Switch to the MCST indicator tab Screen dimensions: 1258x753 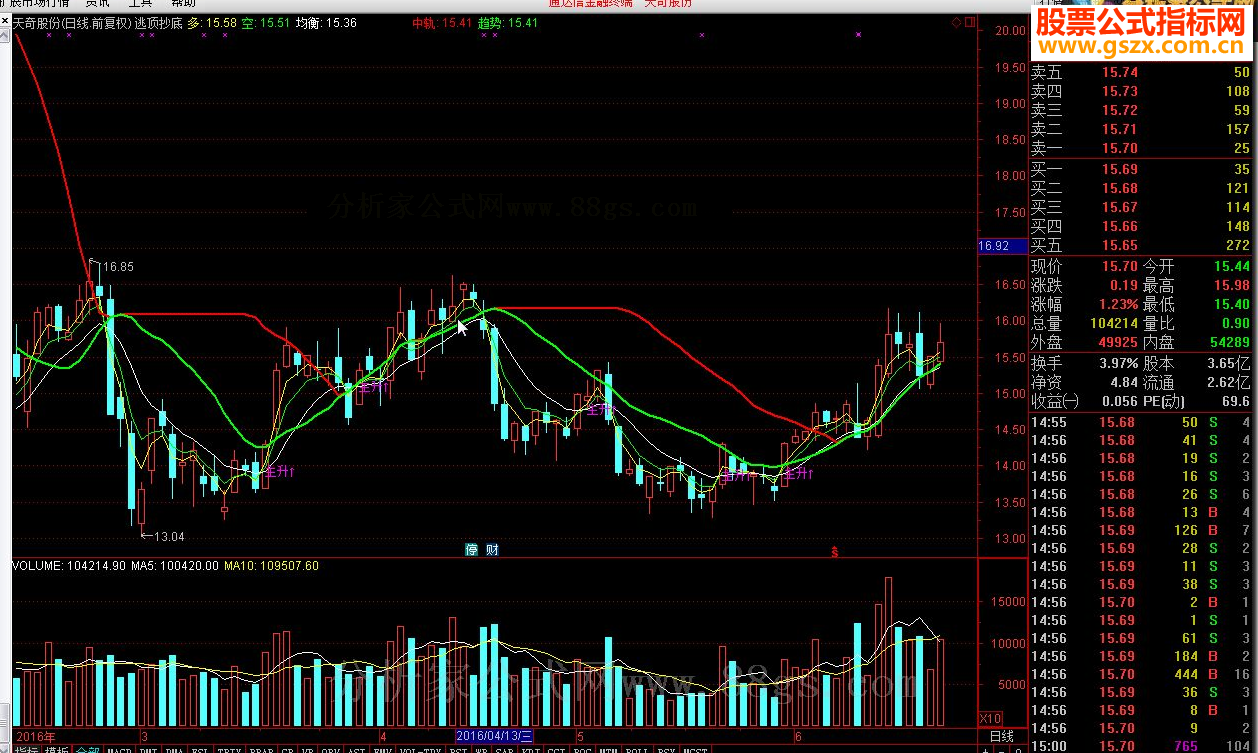695,748
